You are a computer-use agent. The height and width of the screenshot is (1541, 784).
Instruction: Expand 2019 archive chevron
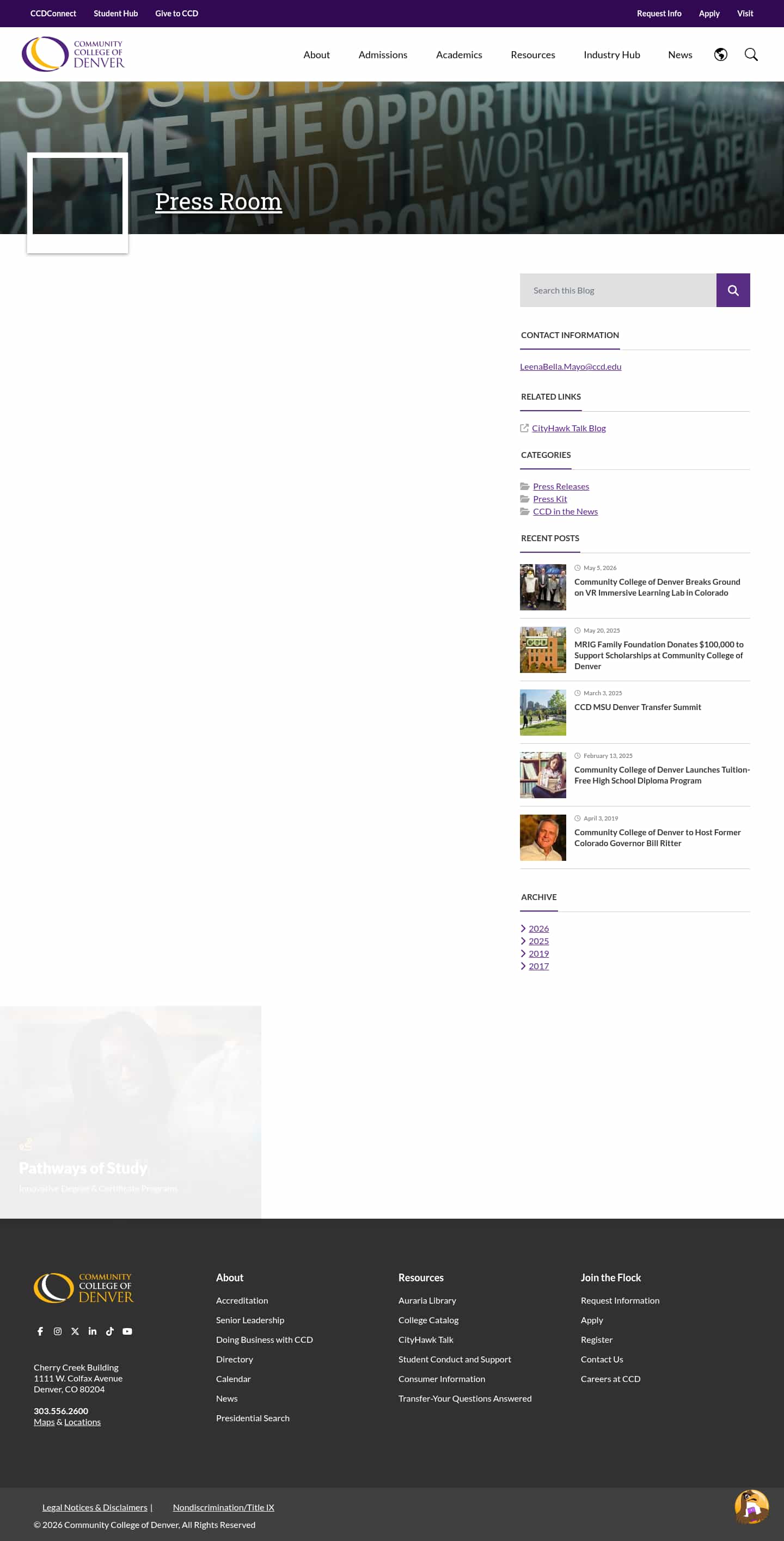point(523,953)
